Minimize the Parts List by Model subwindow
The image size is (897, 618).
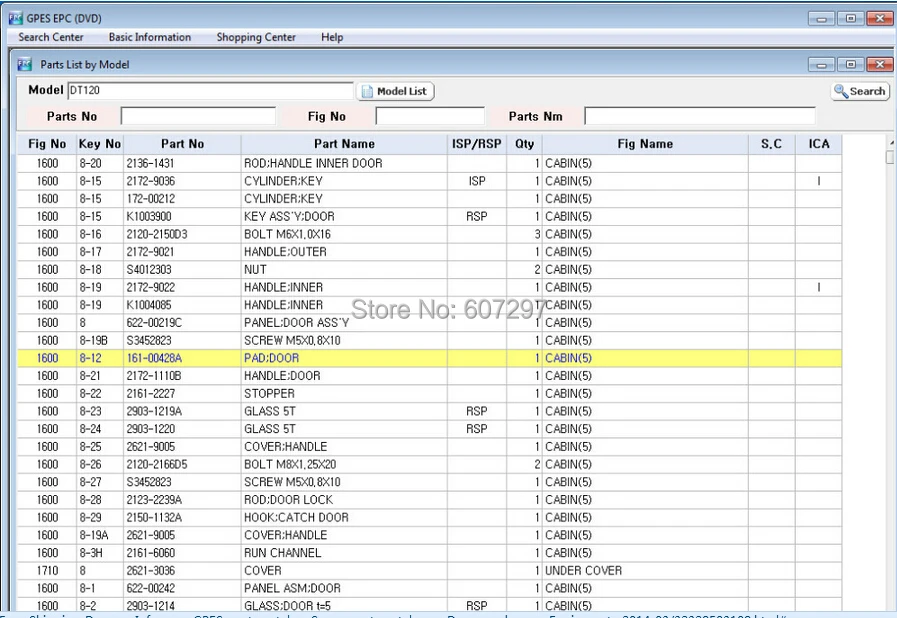point(823,65)
